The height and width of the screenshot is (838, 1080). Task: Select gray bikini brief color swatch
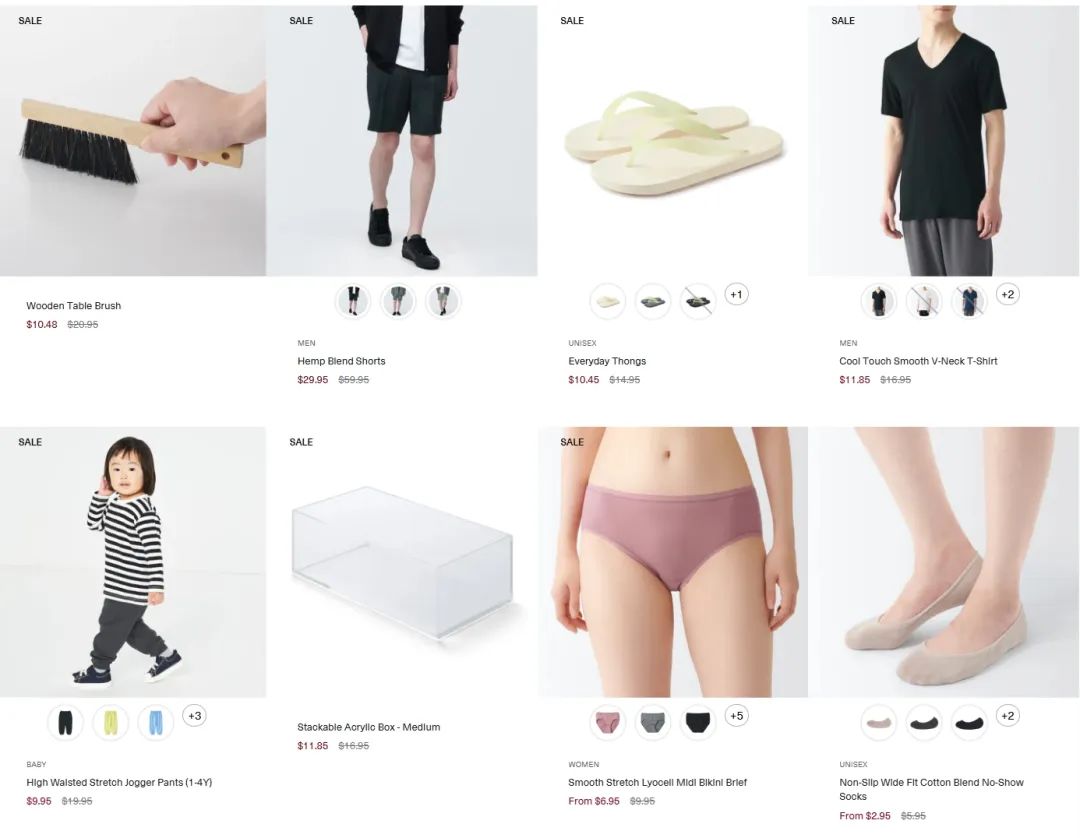pyautogui.click(x=652, y=723)
